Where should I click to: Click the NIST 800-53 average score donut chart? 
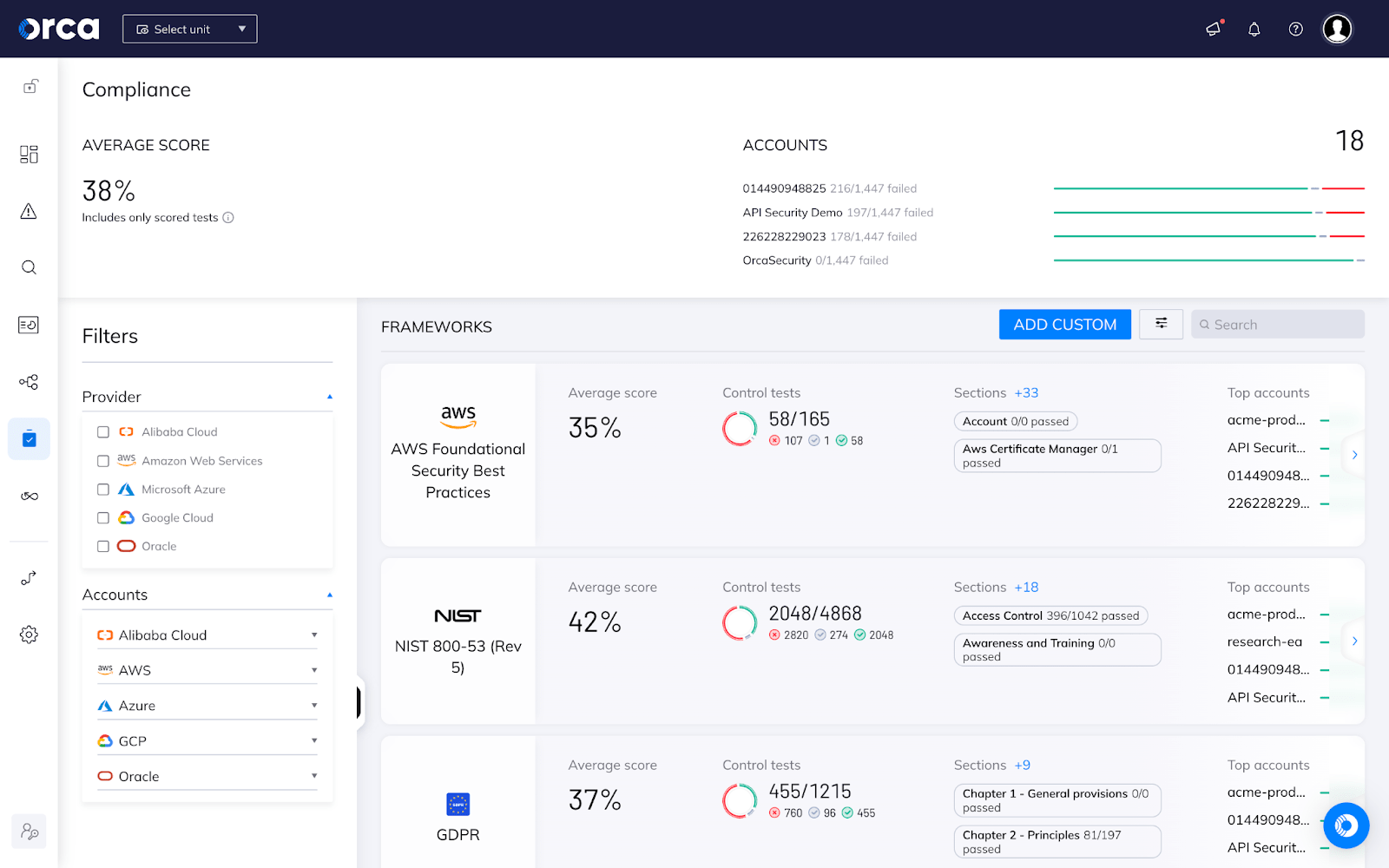tap(739, 621)
